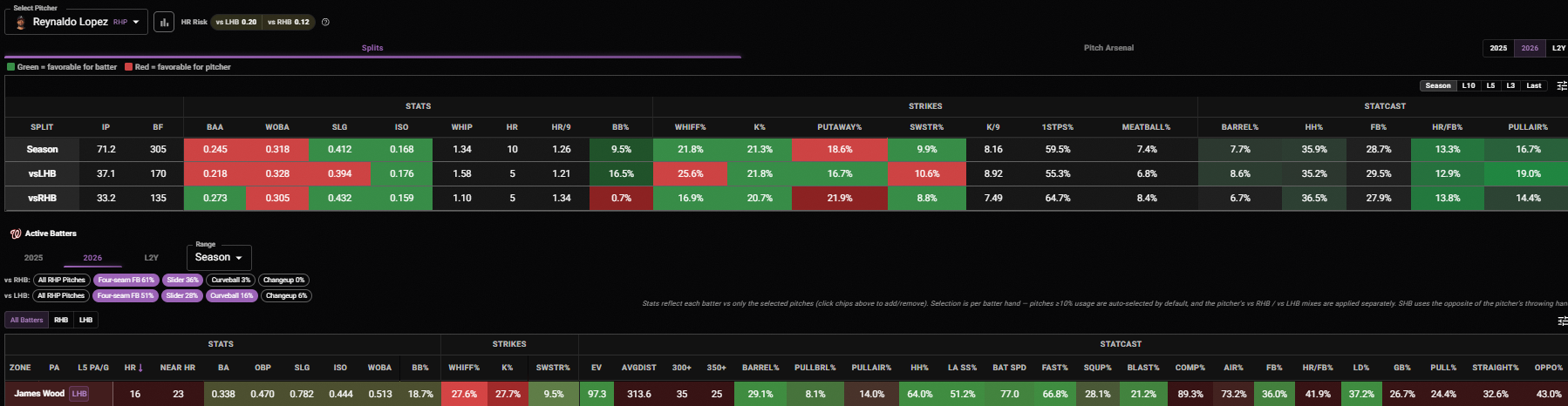Click the vs LHB 0.20 HR risk pill
Screen dimensions: 1568x406
tap(236, 22)
